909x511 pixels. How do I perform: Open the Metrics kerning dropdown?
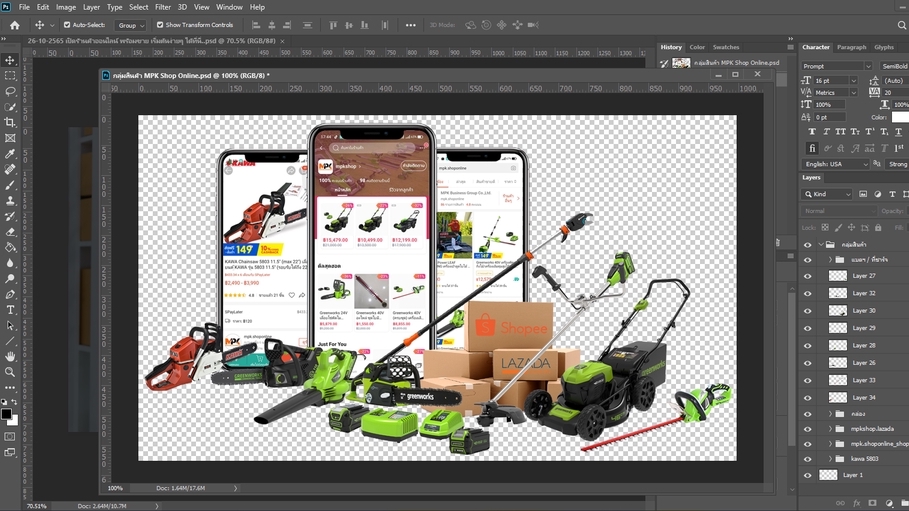pos(853,93)
